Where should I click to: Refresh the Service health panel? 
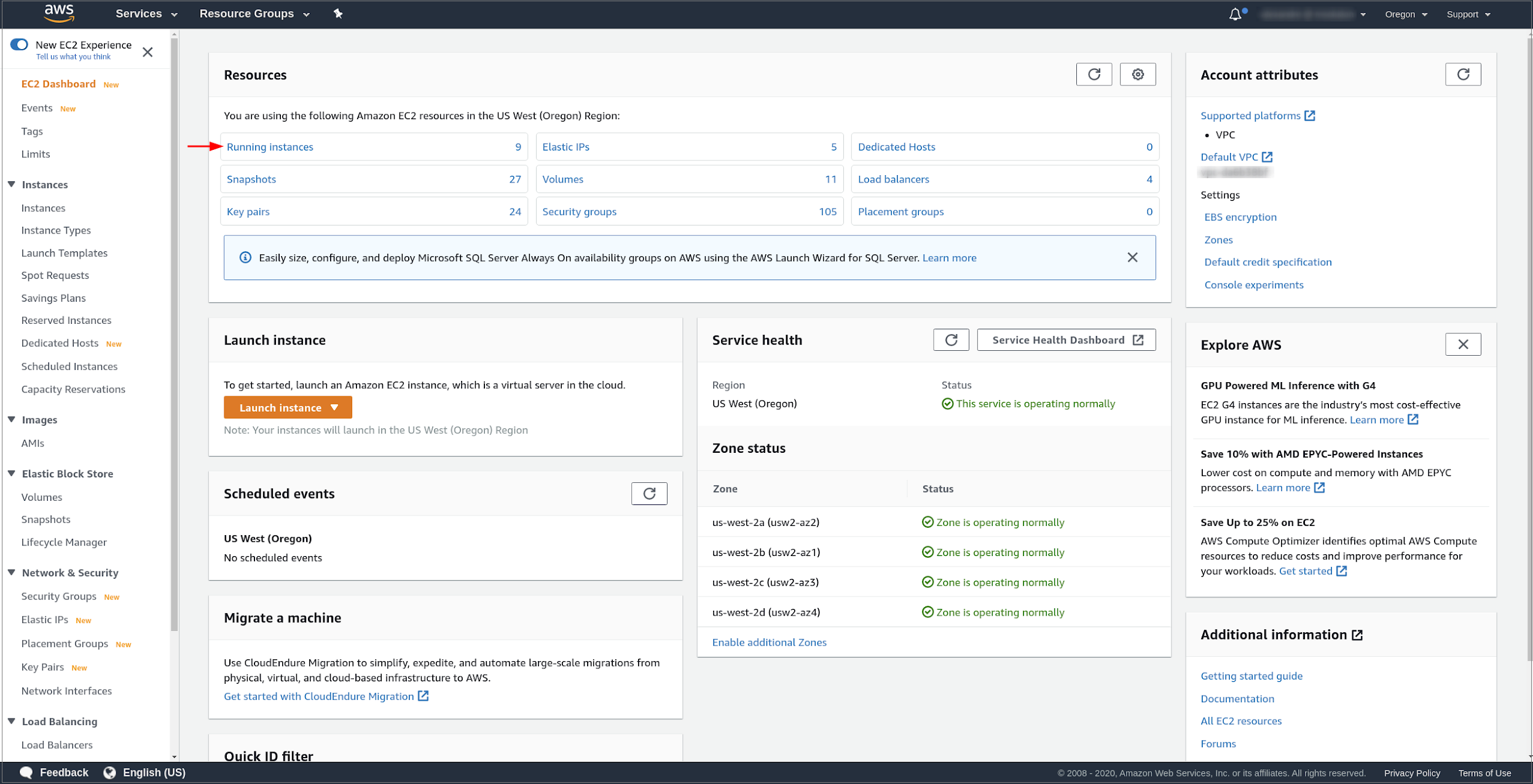pos(950,340)
